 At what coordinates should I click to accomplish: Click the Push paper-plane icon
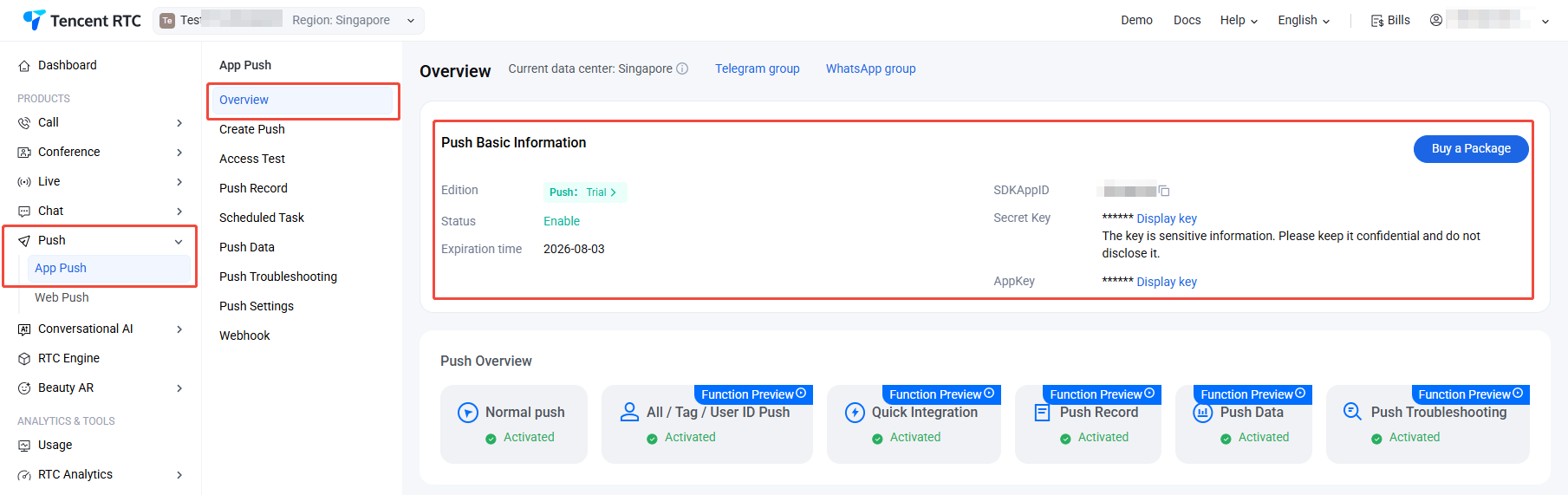[24, 241]
